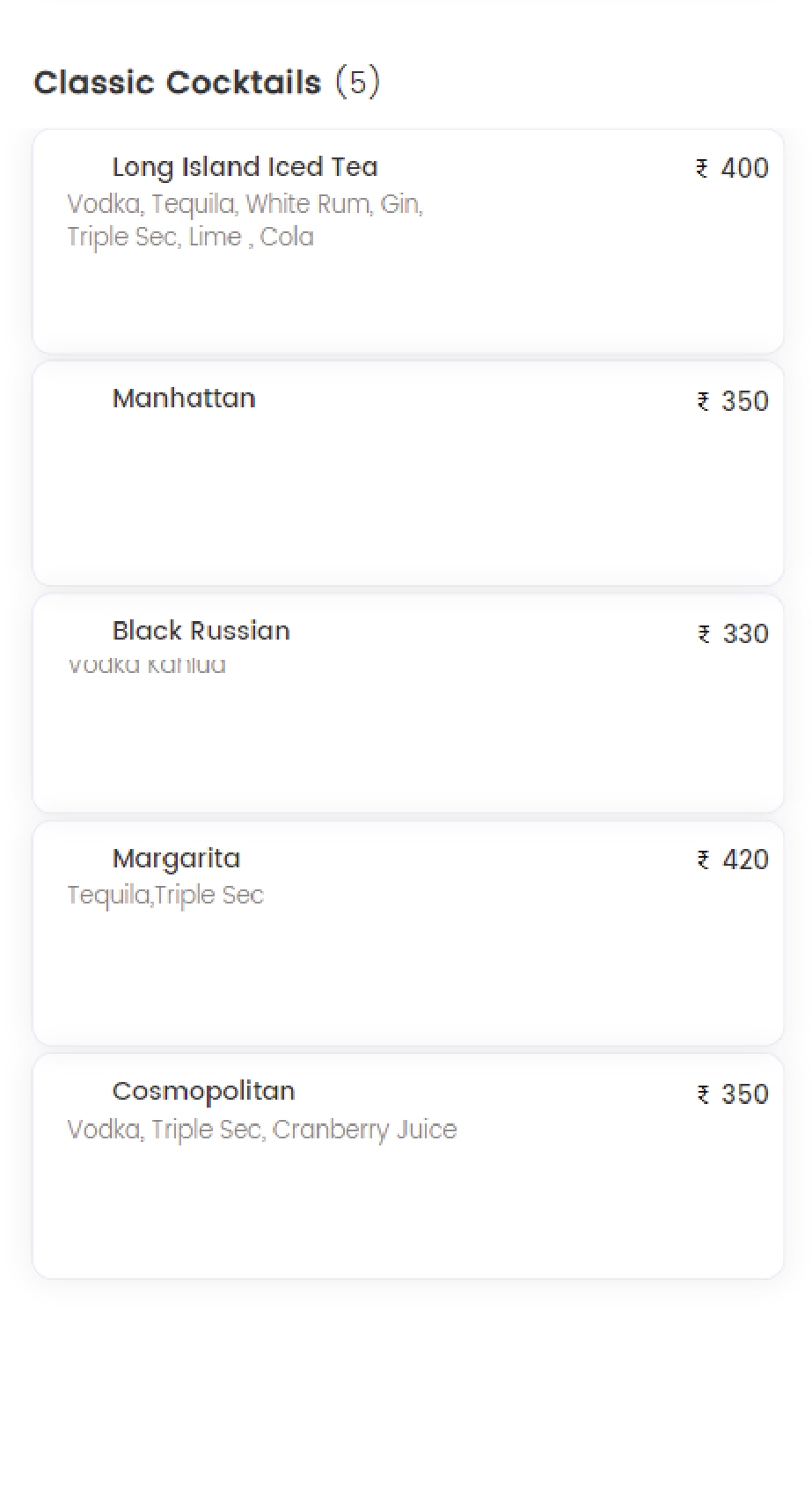Click the rupee symbol on Long Island card
The image size is (812, 1485).
pyautogui.click(x=702, y=168)
